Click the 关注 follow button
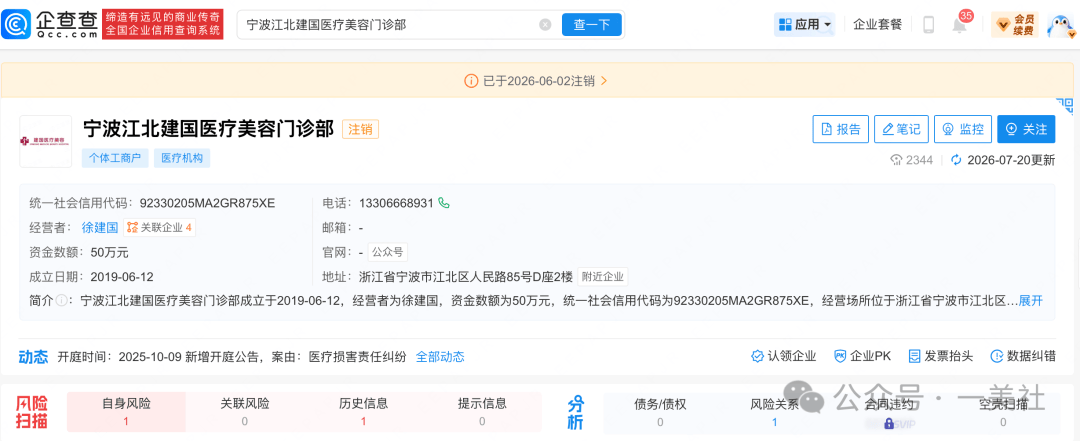 pos(1026,129)
